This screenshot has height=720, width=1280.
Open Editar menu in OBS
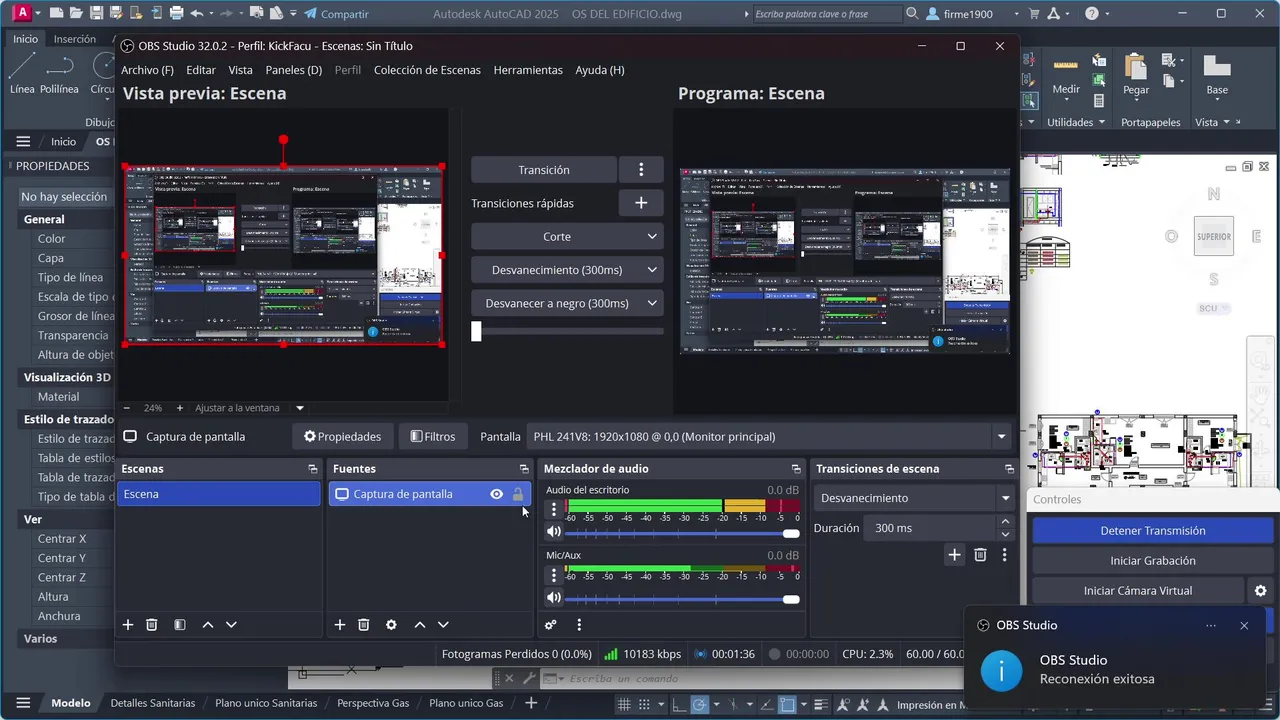coord(201,70)
